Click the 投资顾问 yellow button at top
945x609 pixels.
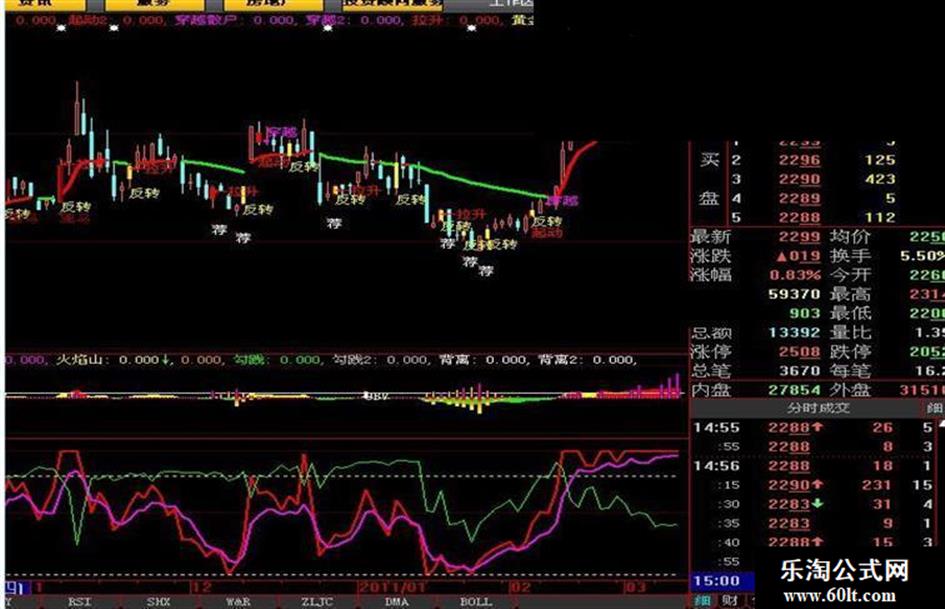coord(392,5)
